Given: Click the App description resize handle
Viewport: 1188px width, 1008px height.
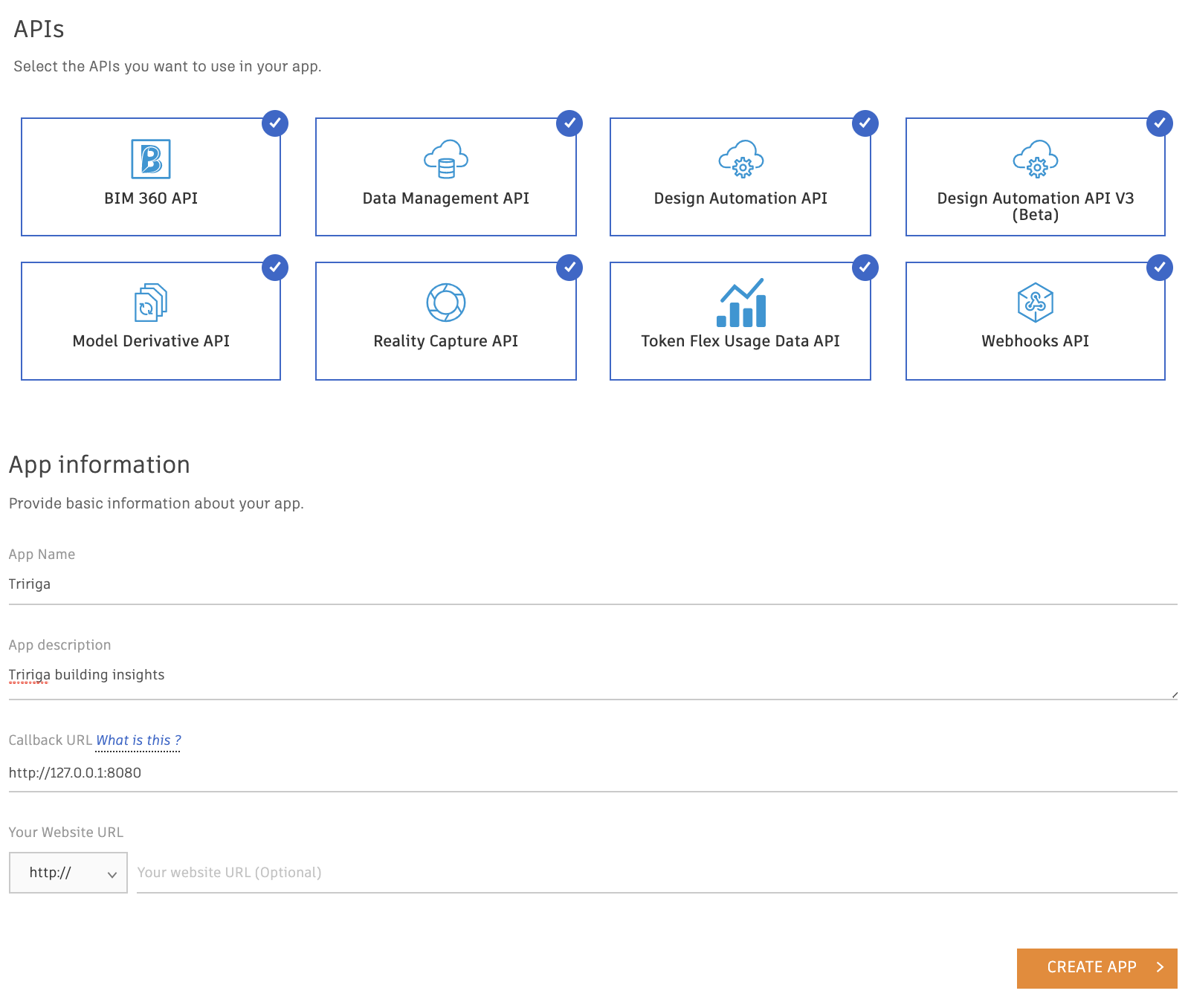Looking at the screenshot, I should click(x=1174, y=695).
